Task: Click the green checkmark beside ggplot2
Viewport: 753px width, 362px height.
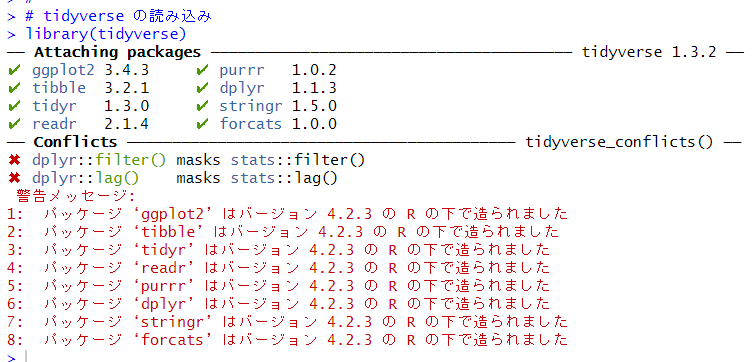Action: coord(14,71)
